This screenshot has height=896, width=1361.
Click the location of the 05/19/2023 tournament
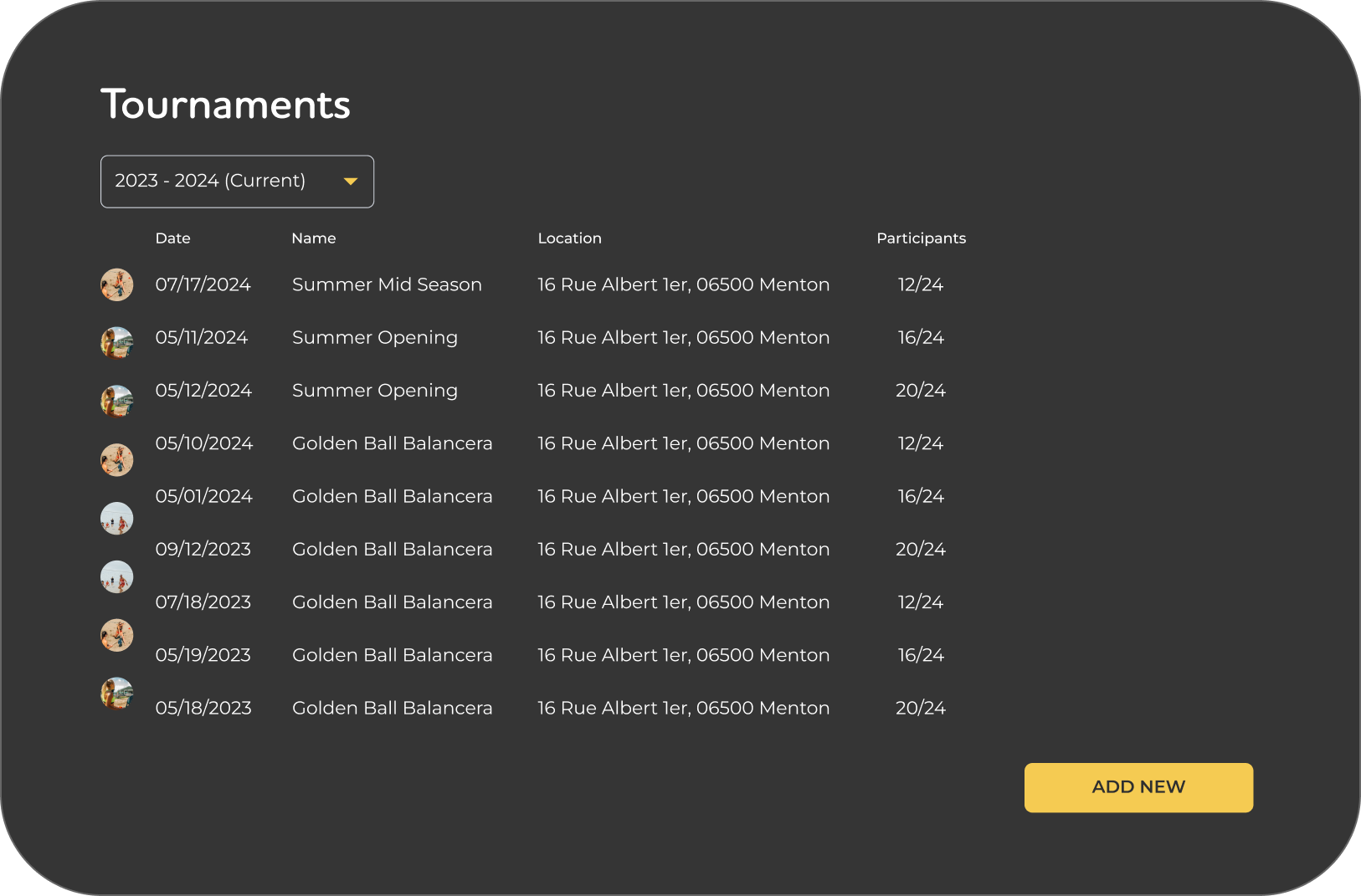683,655
